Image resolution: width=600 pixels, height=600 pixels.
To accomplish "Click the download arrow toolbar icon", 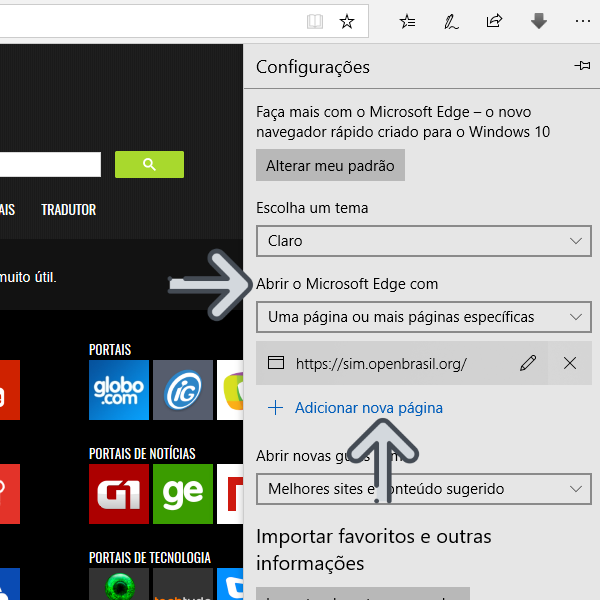I will [539, 21].
